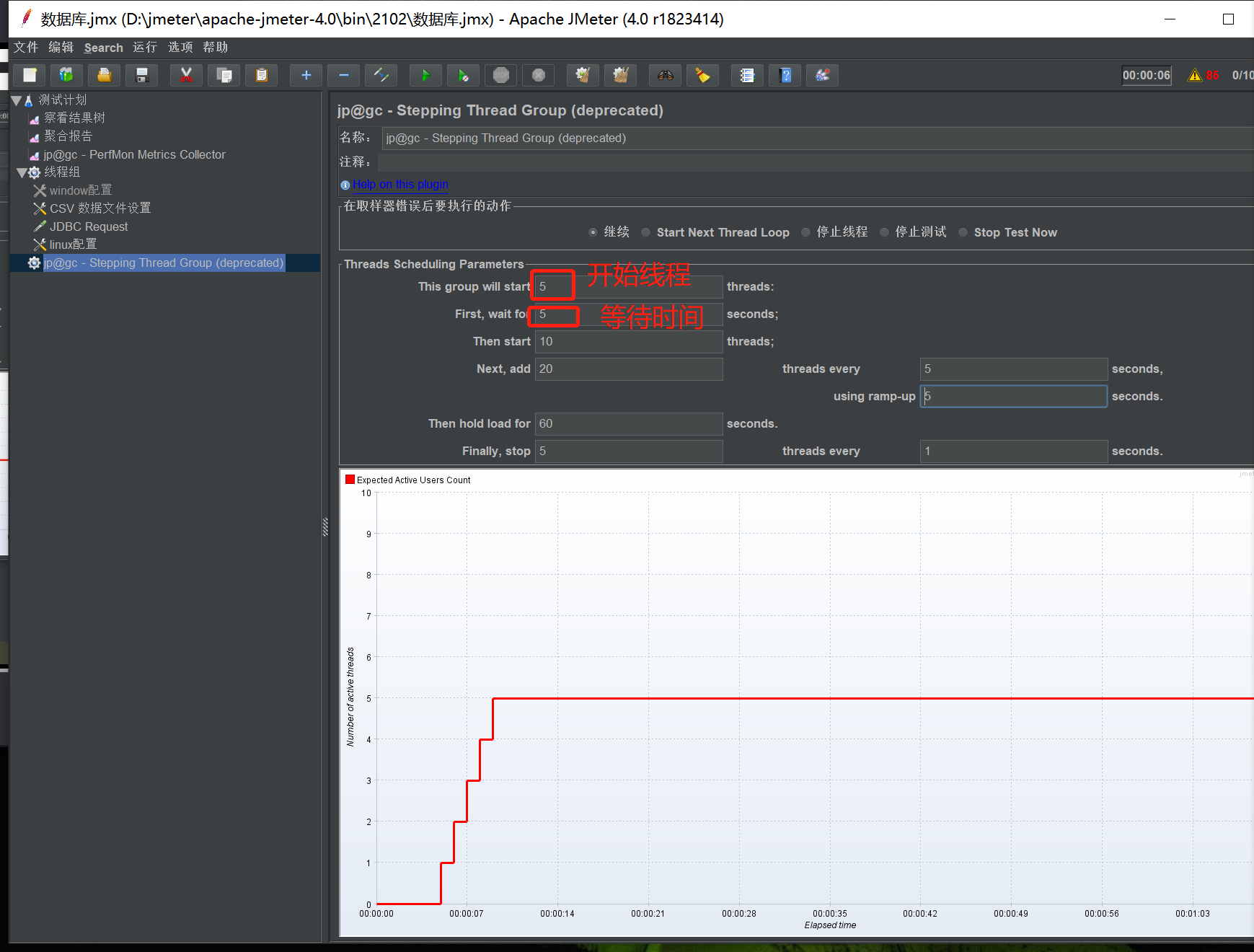Image resolution: width=1254 pixels, height=952 pixels.
Task: Open the Help on this plugin link
Action: (x=400, y=185)
